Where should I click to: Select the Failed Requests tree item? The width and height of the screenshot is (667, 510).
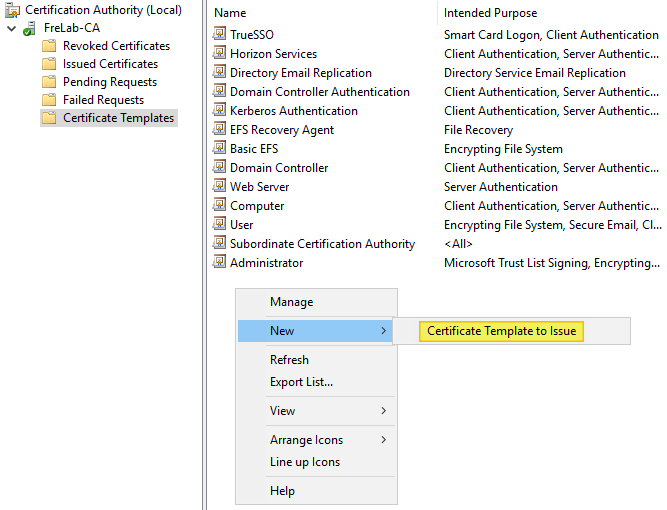[103, 100]
